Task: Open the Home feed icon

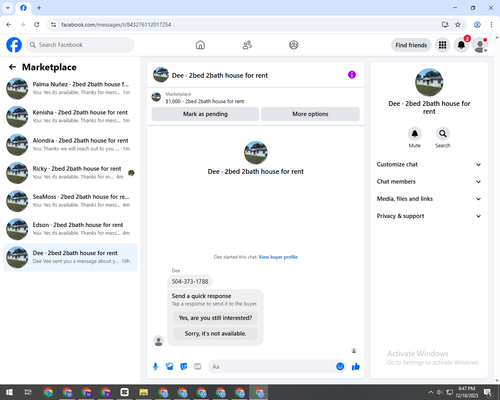Action: (200, 45)
